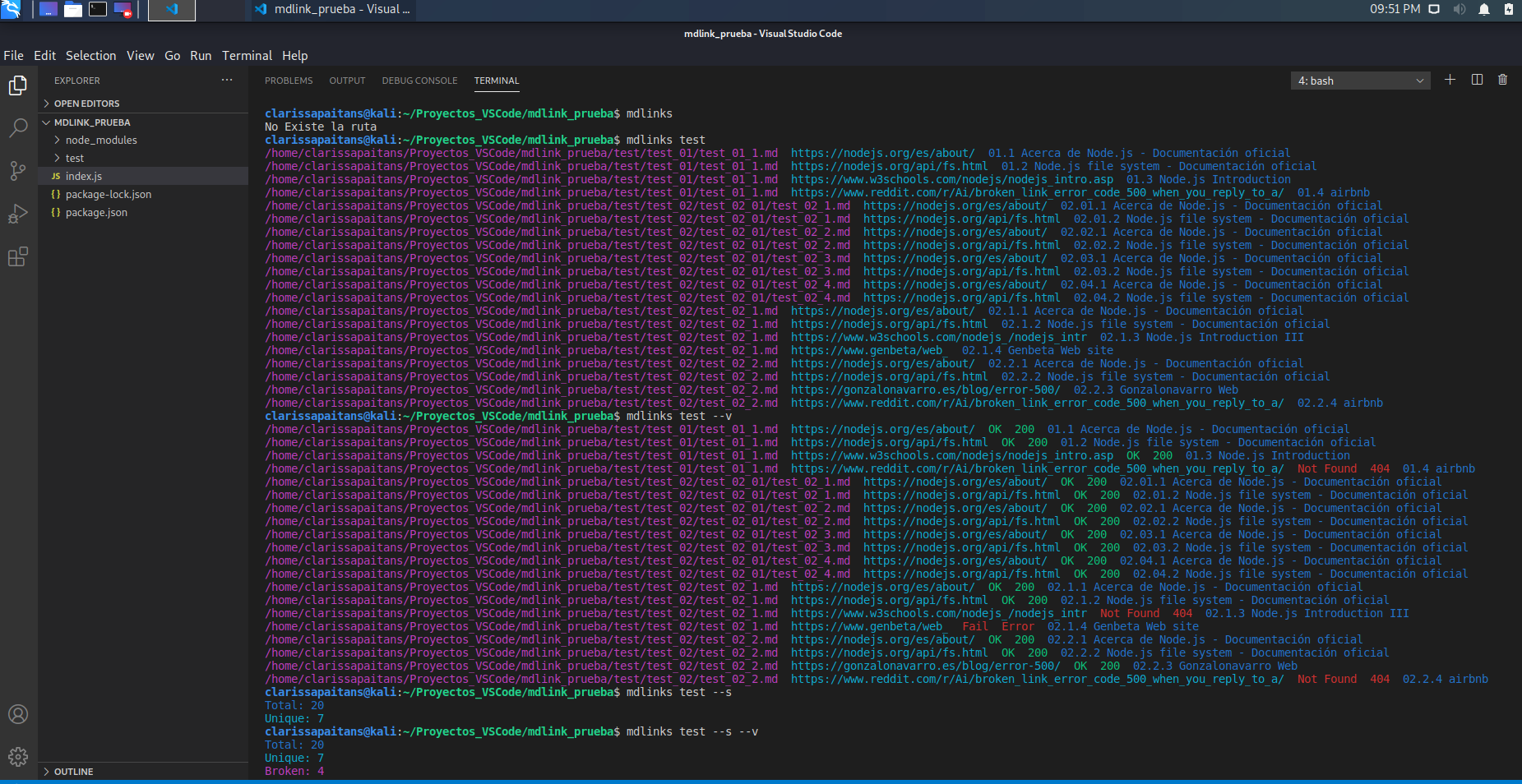Click the clock showing 09:51 PM

click(x=1395, y=9)
